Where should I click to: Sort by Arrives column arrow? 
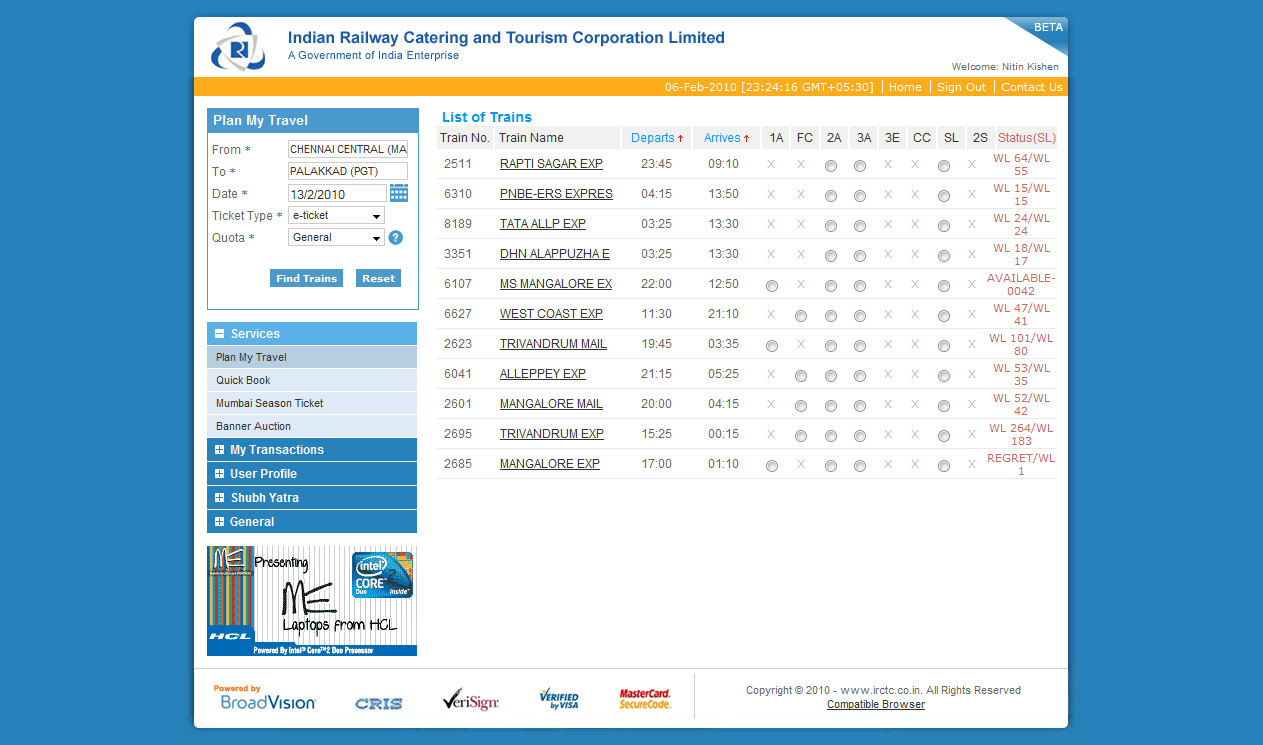click(746, 139)
